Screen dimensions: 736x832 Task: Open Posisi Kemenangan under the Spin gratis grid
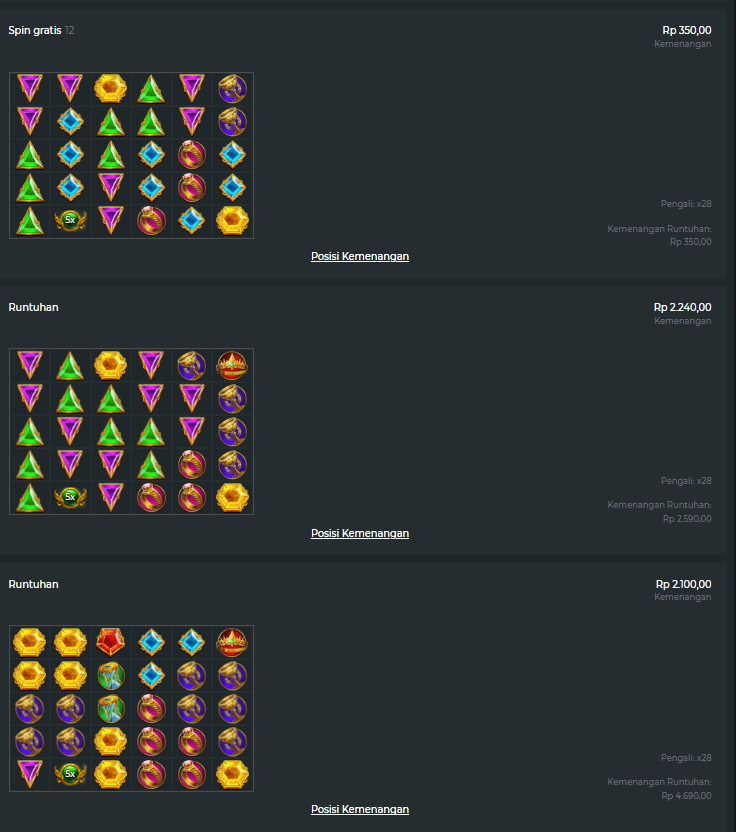(x=360, y=256)
